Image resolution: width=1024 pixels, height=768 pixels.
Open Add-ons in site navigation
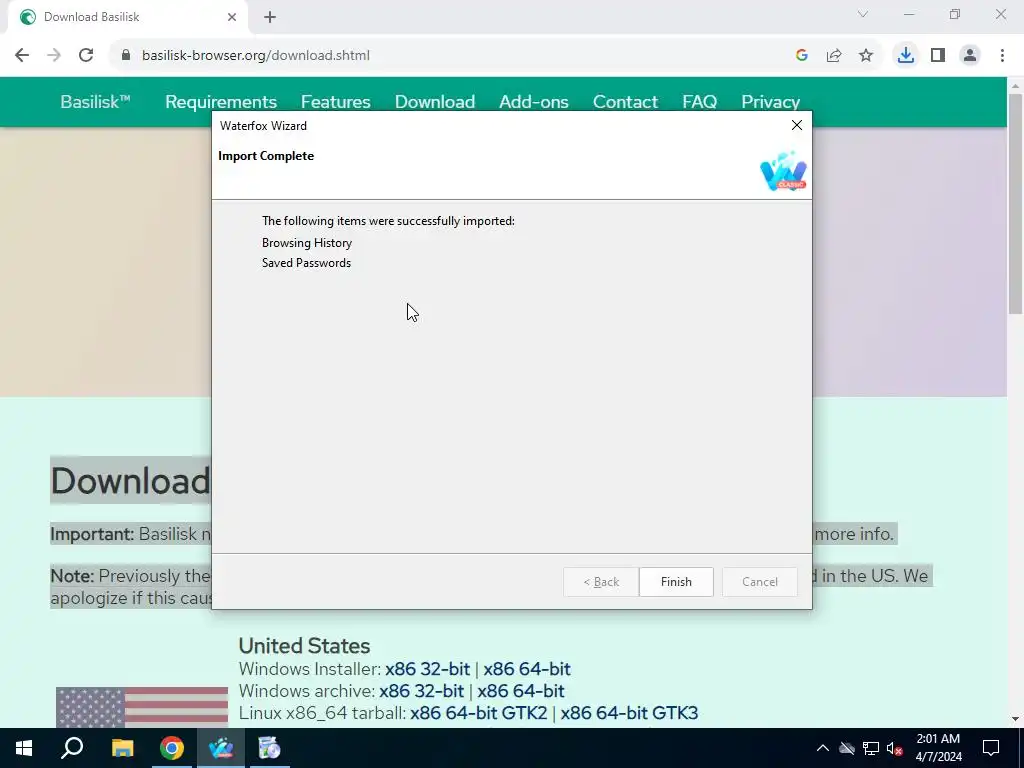[534, 101]
